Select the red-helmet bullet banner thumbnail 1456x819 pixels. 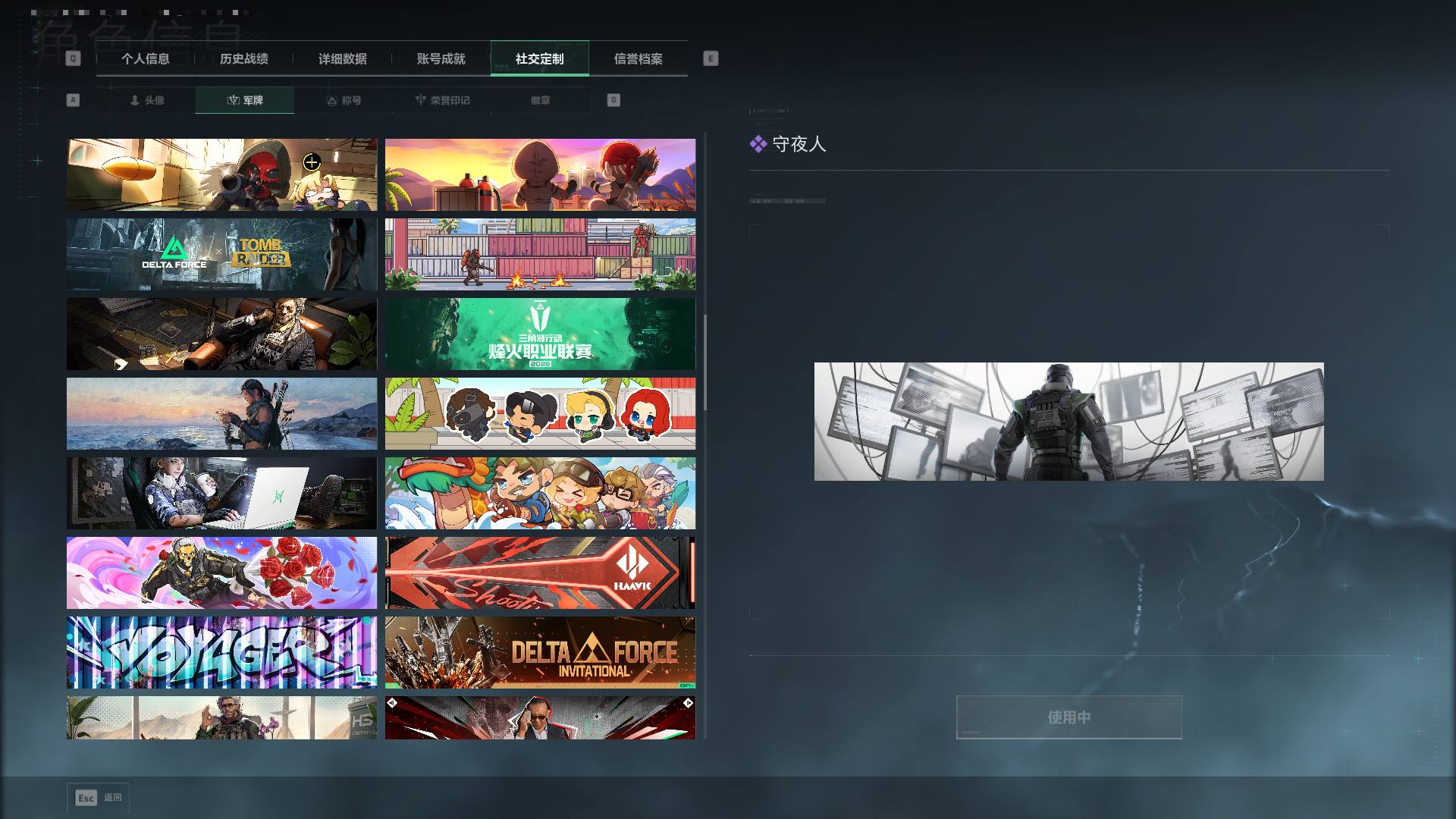221,174
